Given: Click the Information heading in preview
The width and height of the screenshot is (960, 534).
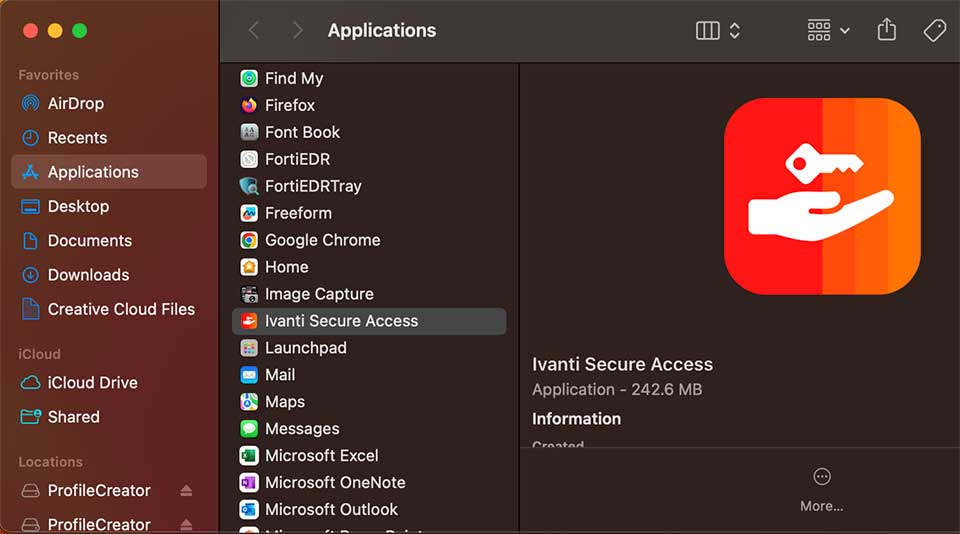Looking at the screenshot, I should click(x=576, y=419).
